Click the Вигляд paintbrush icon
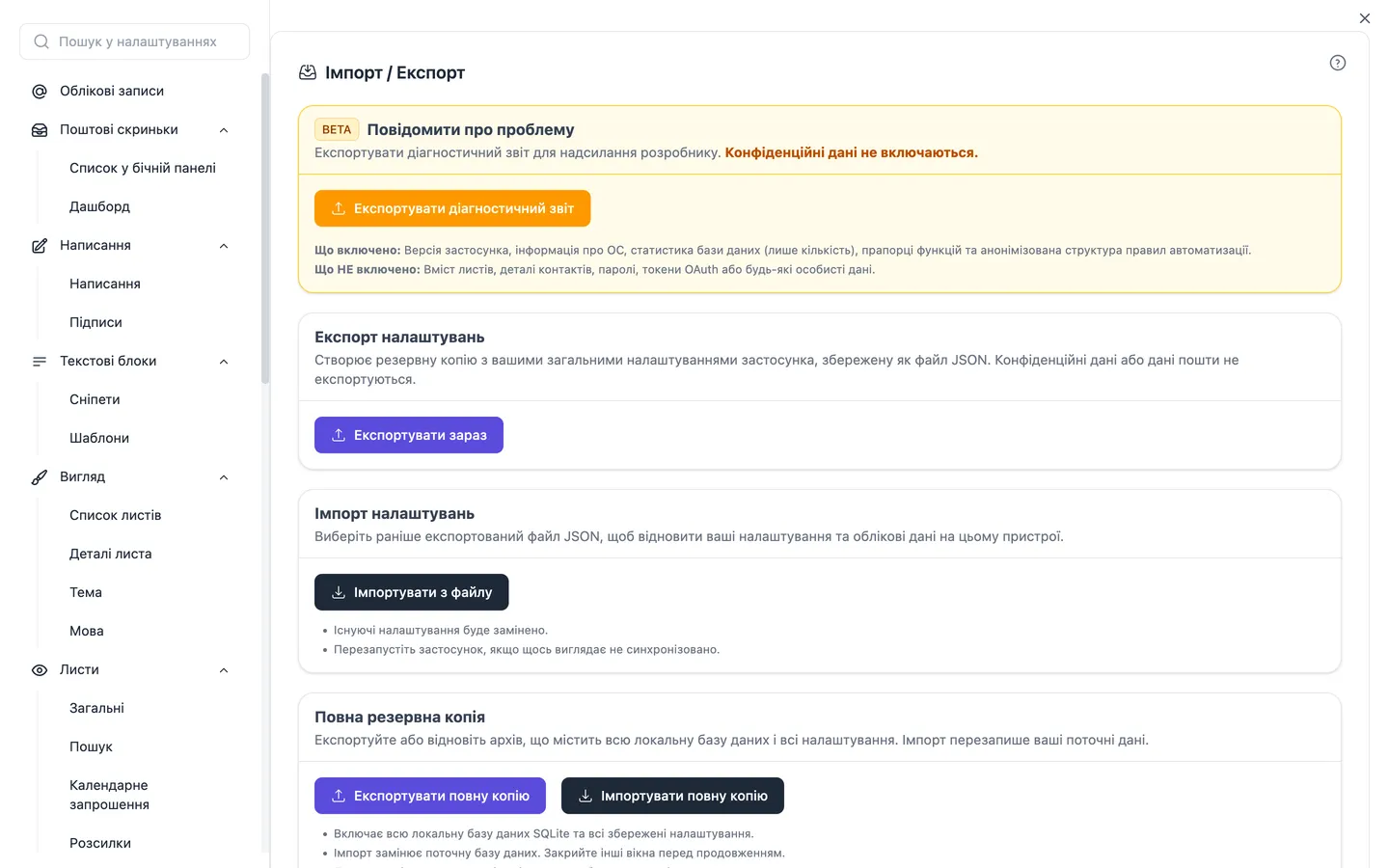1389x868 pixels. 40,477
